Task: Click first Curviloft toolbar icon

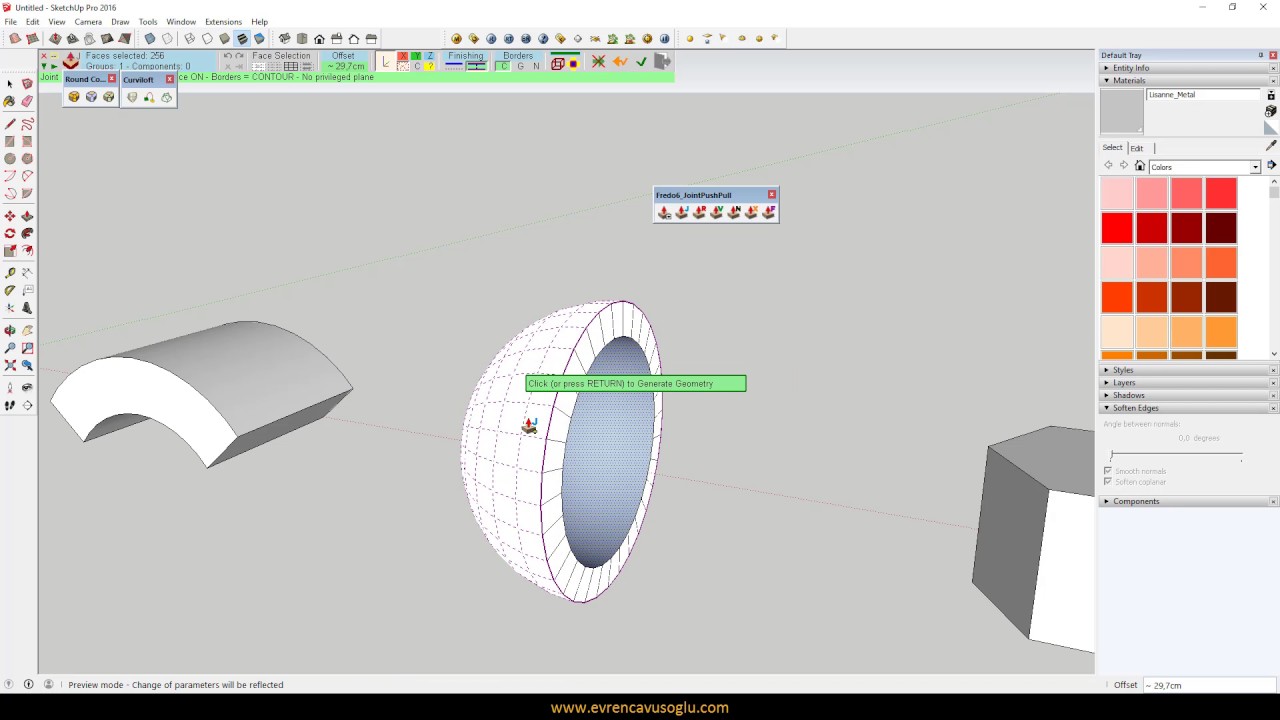Action: click(x=132, y=97)
